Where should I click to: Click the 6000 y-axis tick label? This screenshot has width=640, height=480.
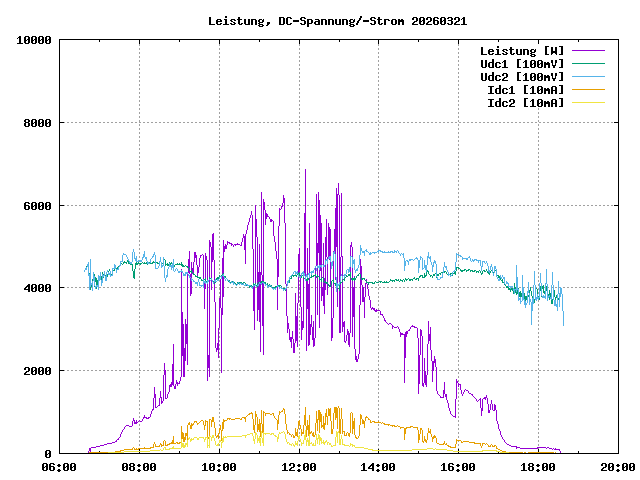(x=37, y=206)
